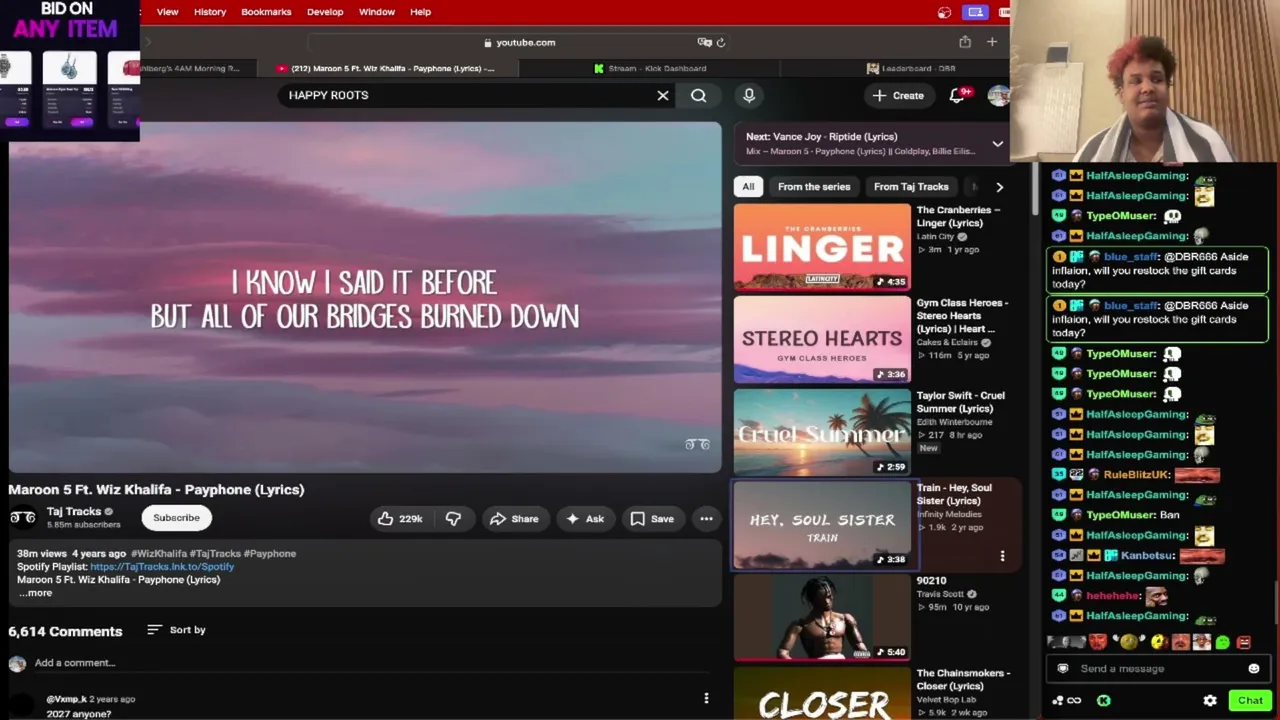Reload the page with the refresh icon
This screenshot has height=720, width=1280.
(x=720, y=42)
